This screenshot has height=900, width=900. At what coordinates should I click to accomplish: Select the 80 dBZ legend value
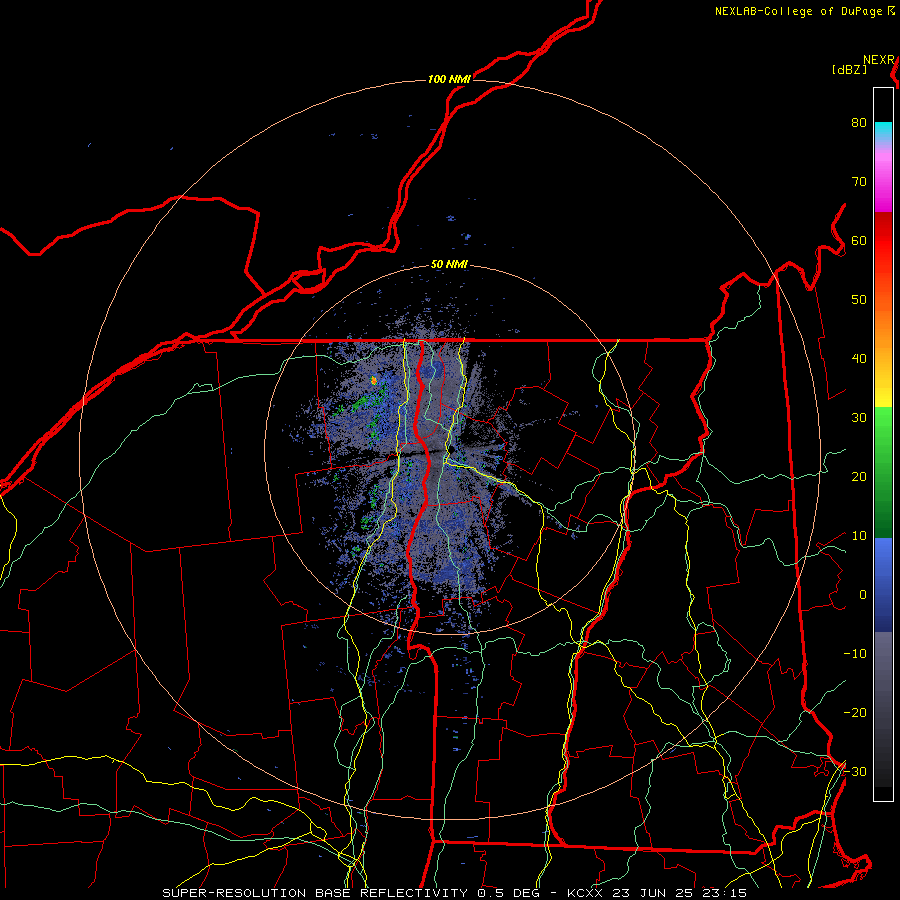859,122
